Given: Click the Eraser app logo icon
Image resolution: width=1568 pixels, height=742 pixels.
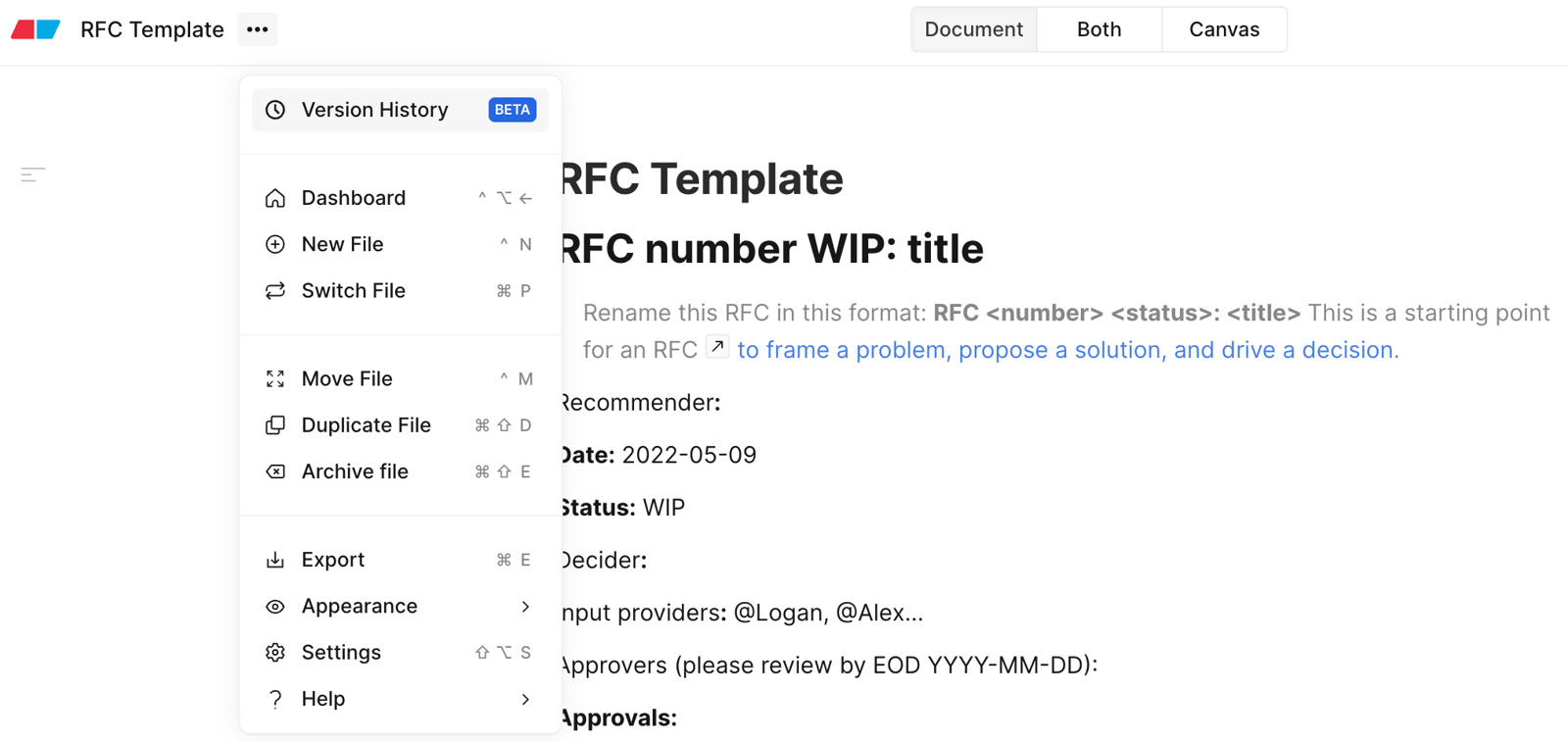Looking at the screenshot, I should (x=36, y=29).
